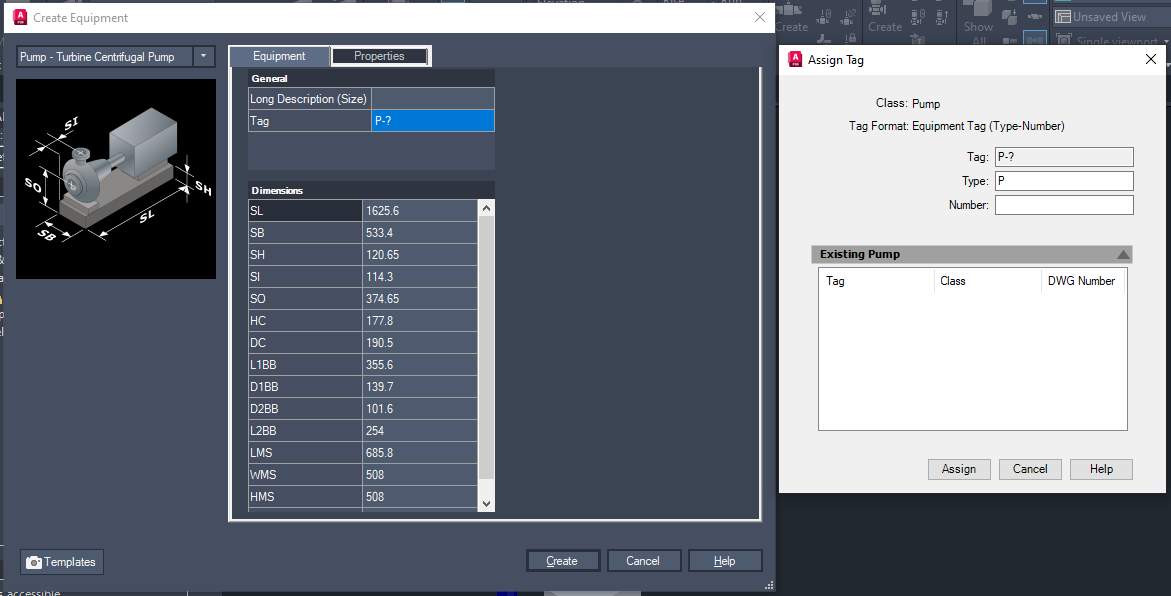1171x596 pixels.
Task: Click the Assign button
Action: (x=959, y=469)
